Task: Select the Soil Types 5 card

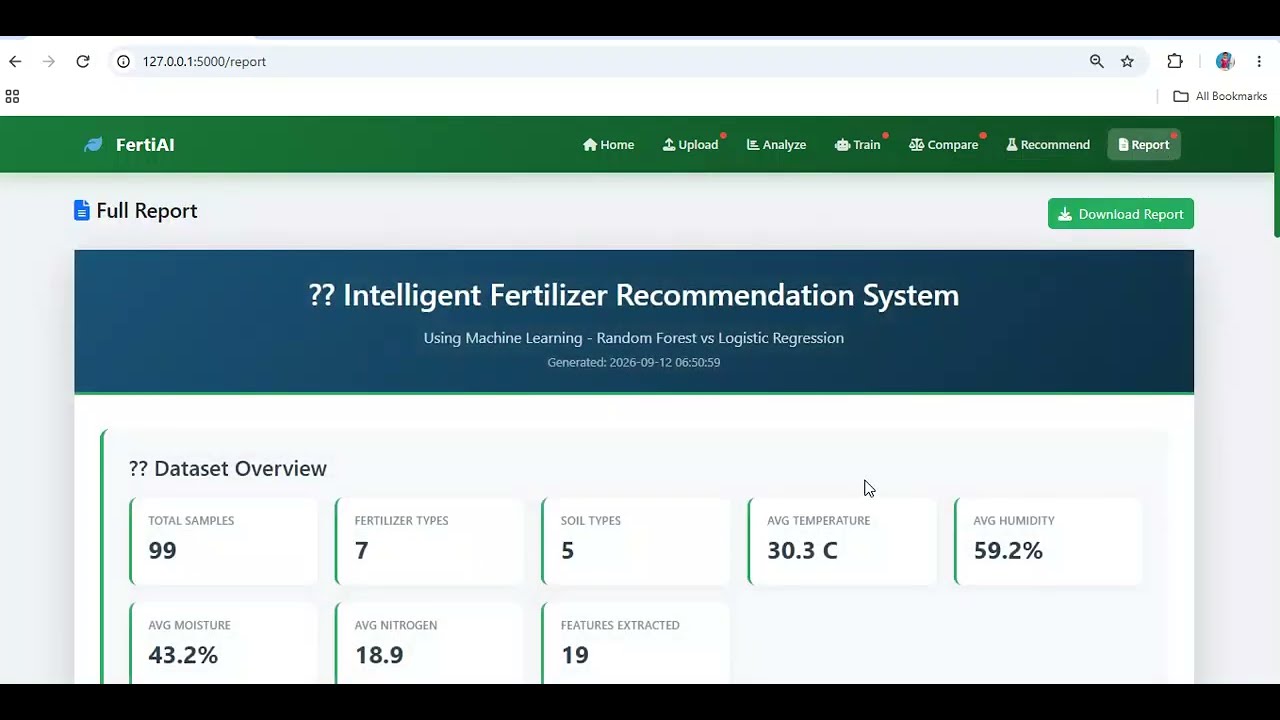Action: point(636,540)
